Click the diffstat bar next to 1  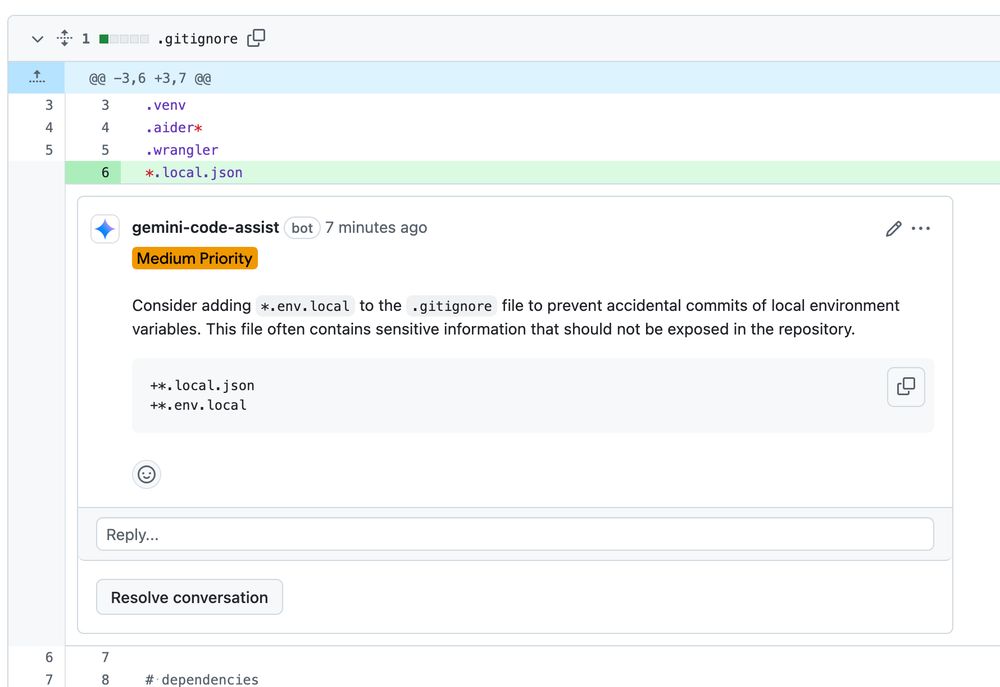pyautogui.click(x=124, y=39)
